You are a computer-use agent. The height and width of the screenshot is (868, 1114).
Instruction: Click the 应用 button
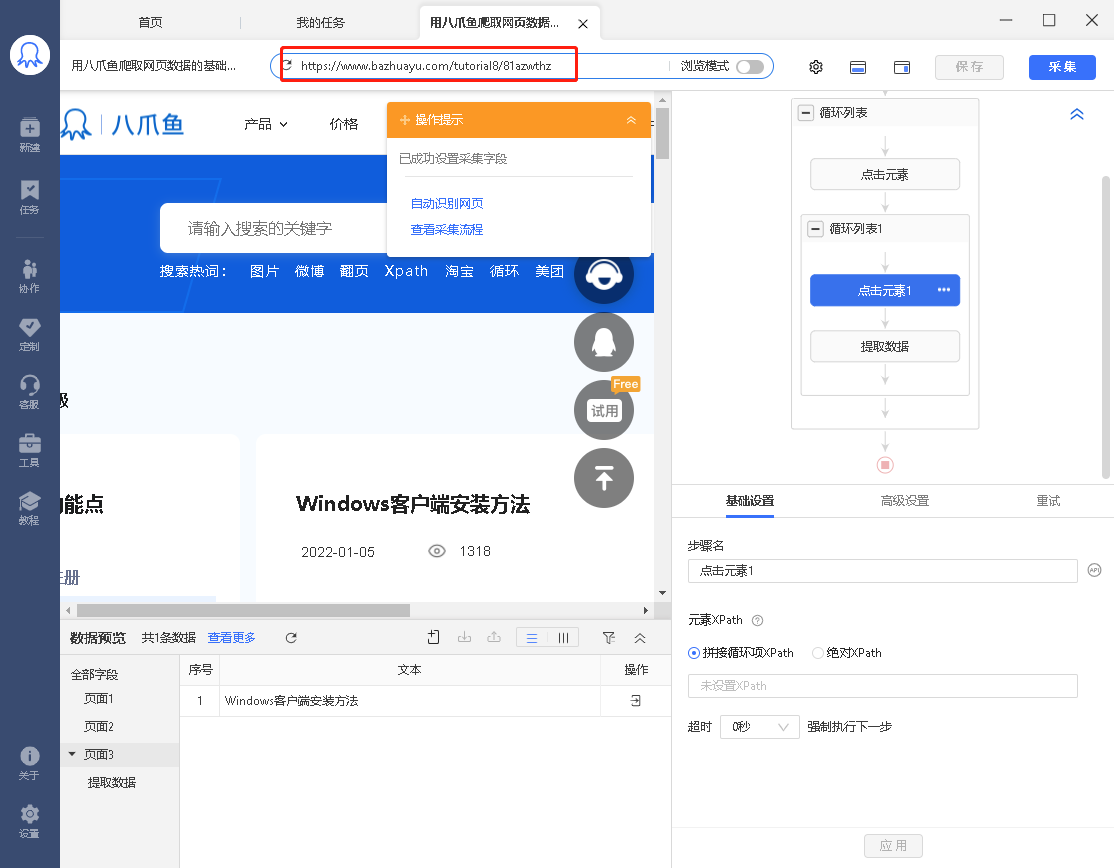point(893,845)
